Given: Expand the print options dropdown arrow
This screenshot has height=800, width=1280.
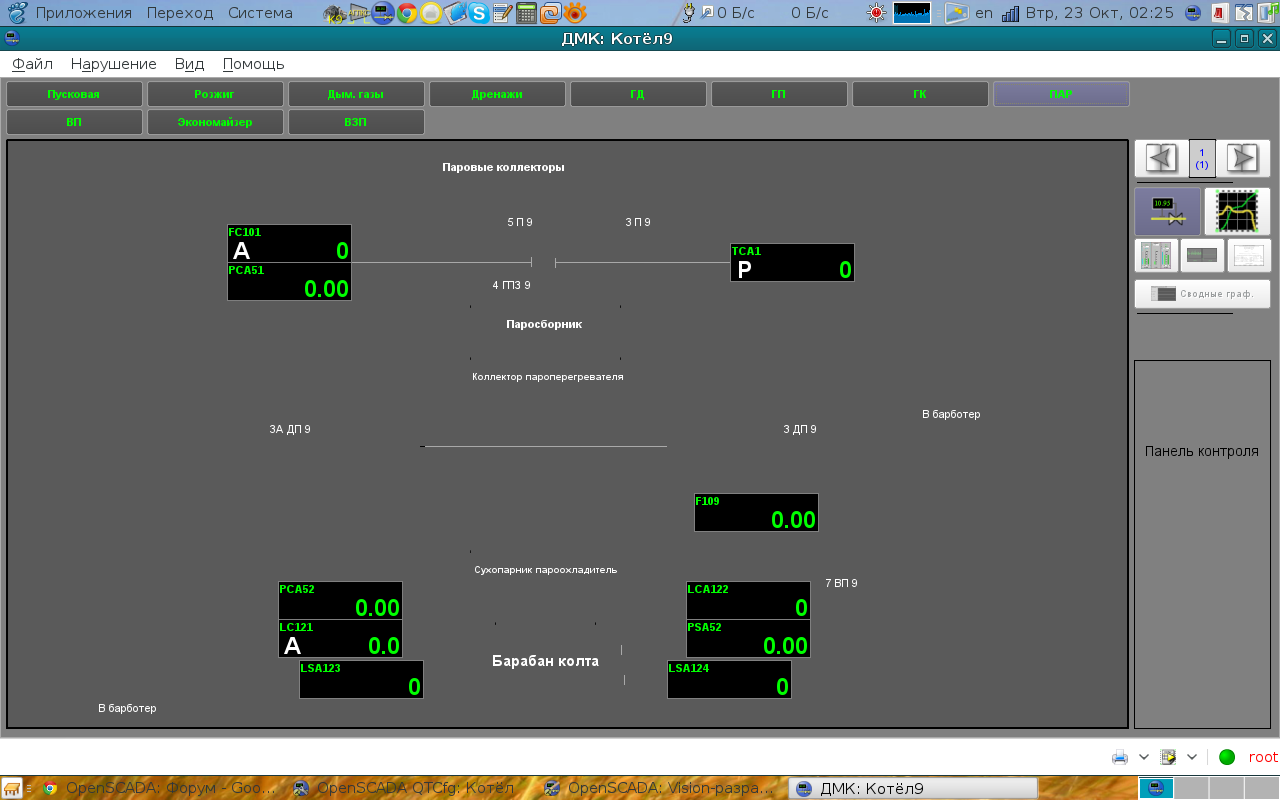Looking at the screenshot, I should click(x=1143, y=757).
